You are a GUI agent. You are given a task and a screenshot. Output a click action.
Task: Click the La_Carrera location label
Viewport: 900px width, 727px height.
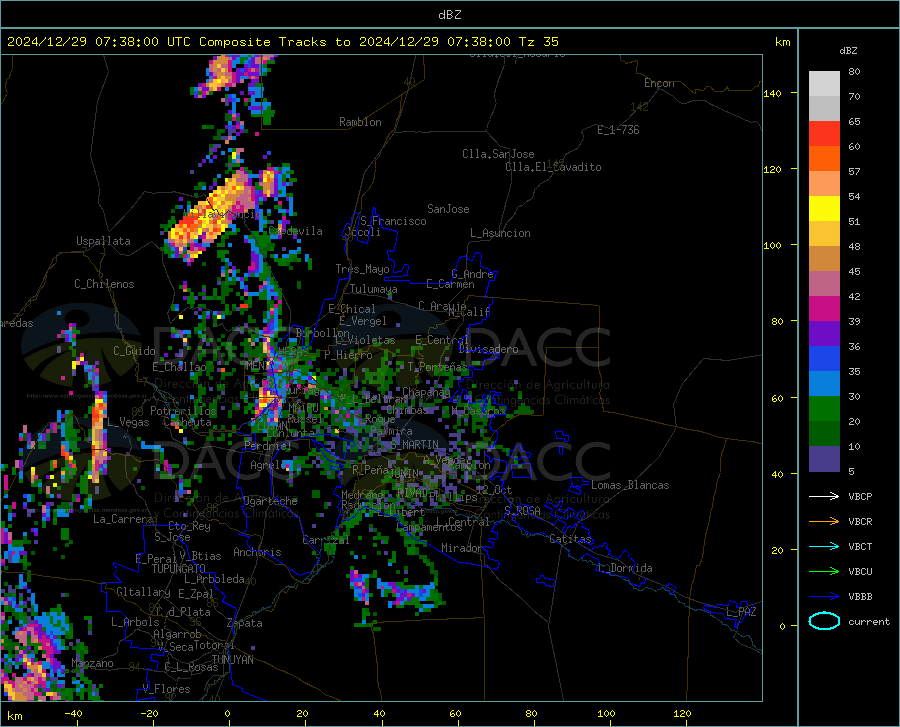point(123,519)
